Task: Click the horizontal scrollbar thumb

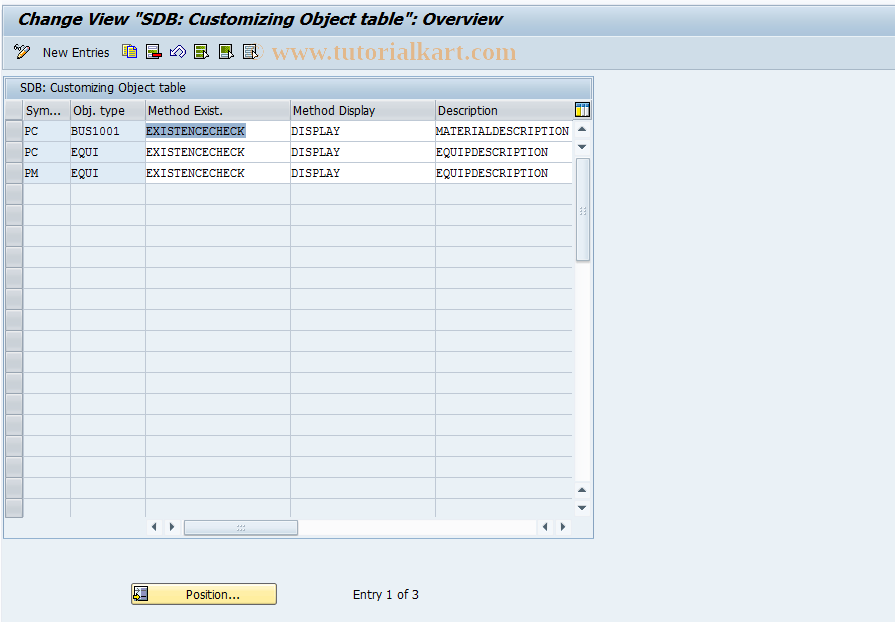Action: tap(241, 528)
